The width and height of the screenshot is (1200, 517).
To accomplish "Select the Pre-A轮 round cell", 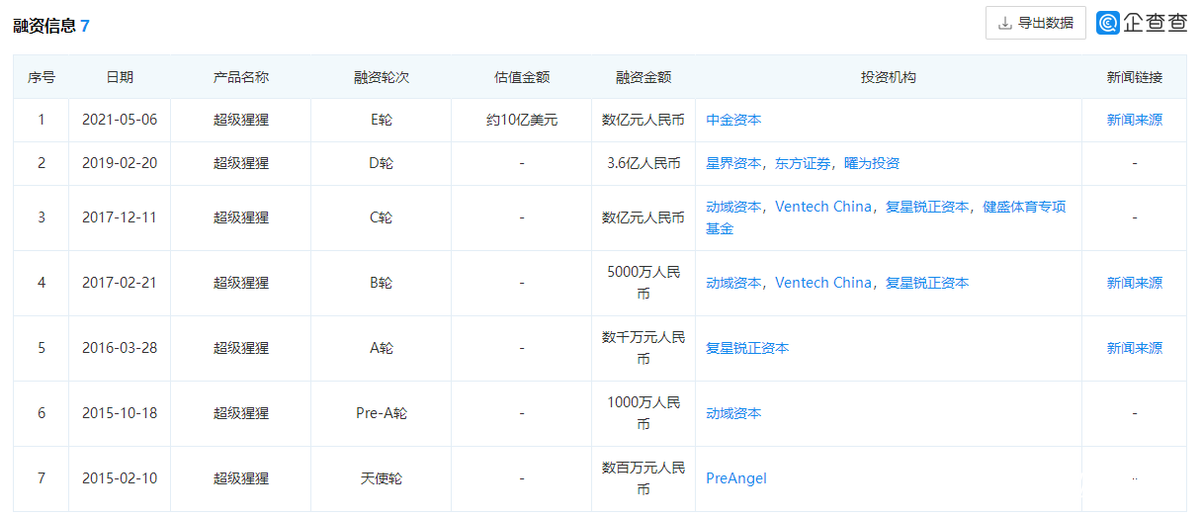I will click(381, 413).
